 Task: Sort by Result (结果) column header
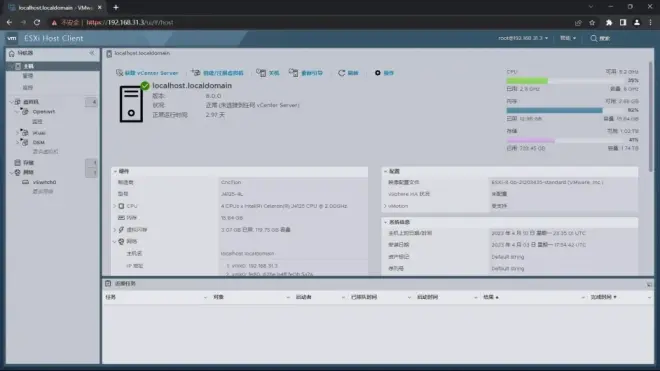[490, 297]
